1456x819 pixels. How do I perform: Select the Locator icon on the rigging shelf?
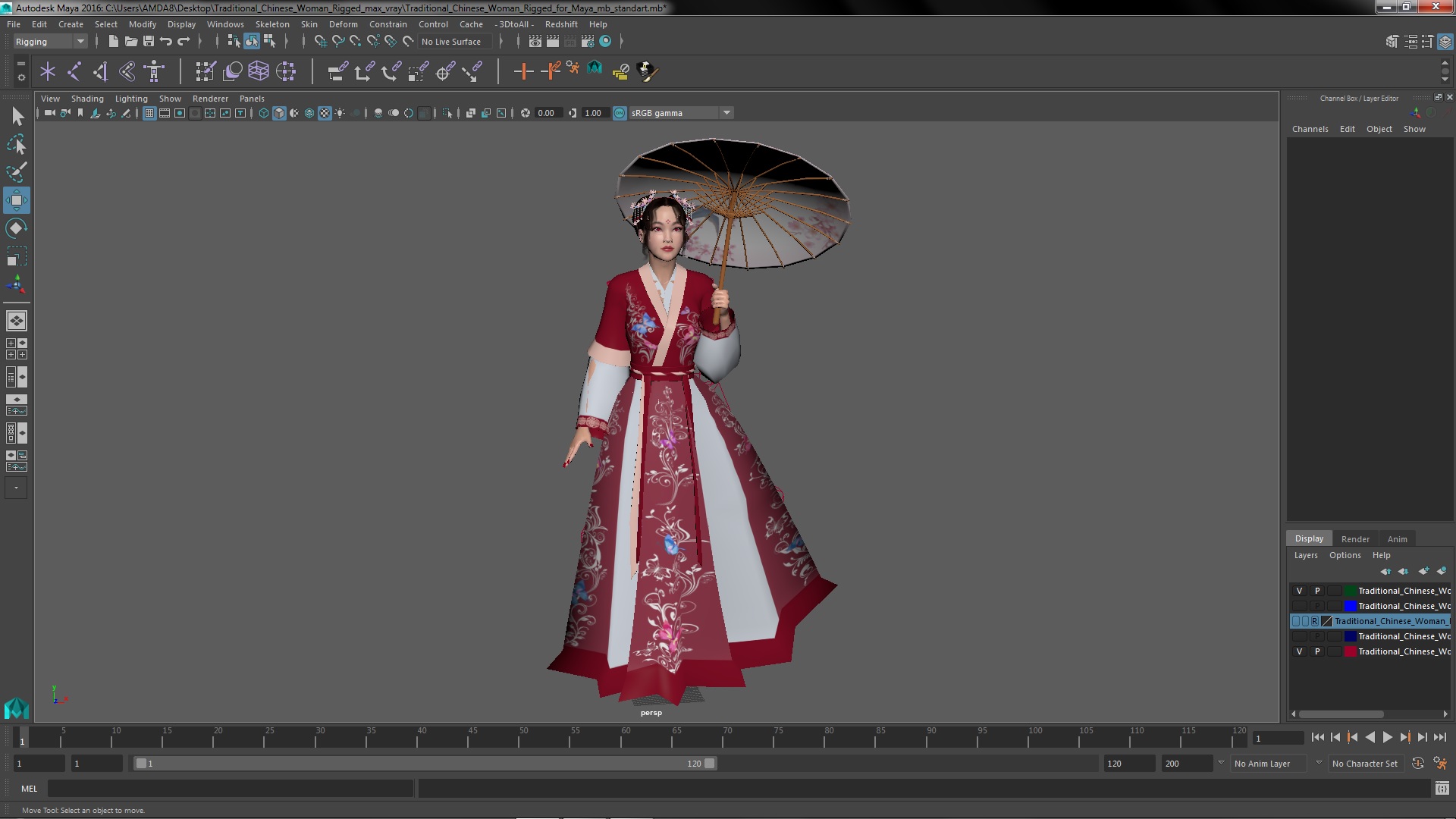point(48,71)
